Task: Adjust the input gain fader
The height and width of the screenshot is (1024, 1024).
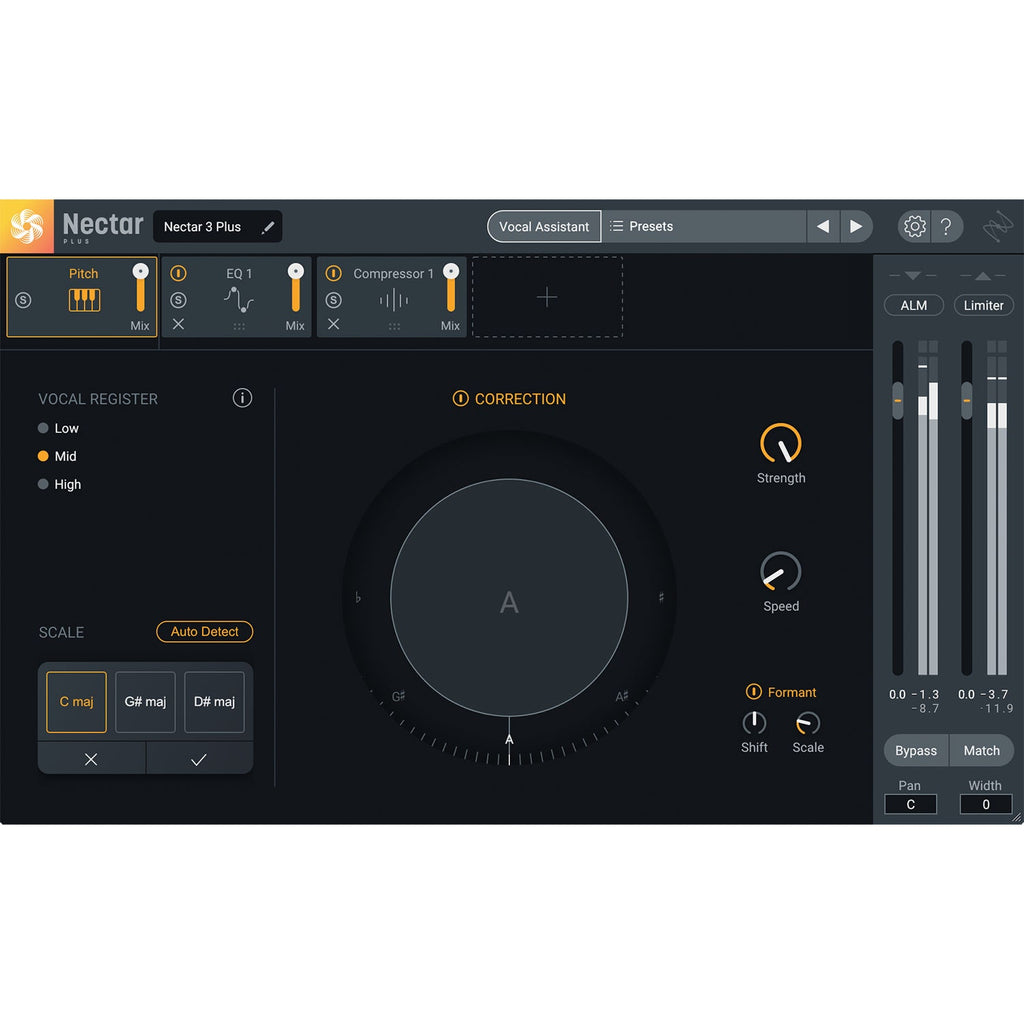Action: click(x=898, y=400)
